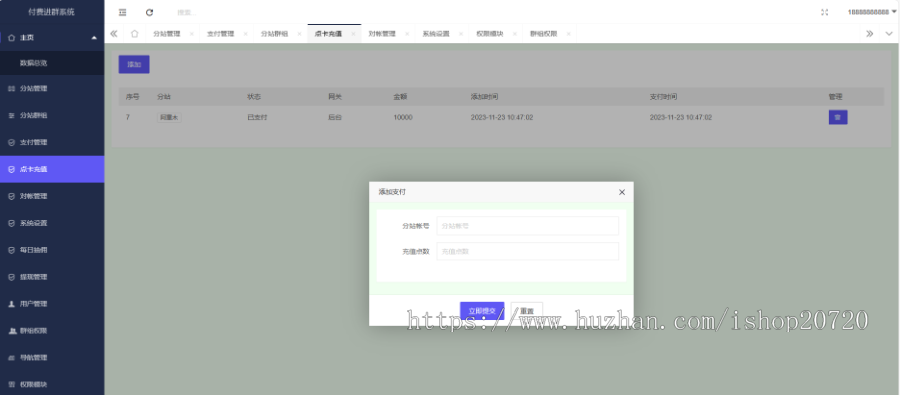Image resolution: width=900 pixels, height=395 pixels.
Task: Click the refresh icon in the header
Action: (149, 12)
